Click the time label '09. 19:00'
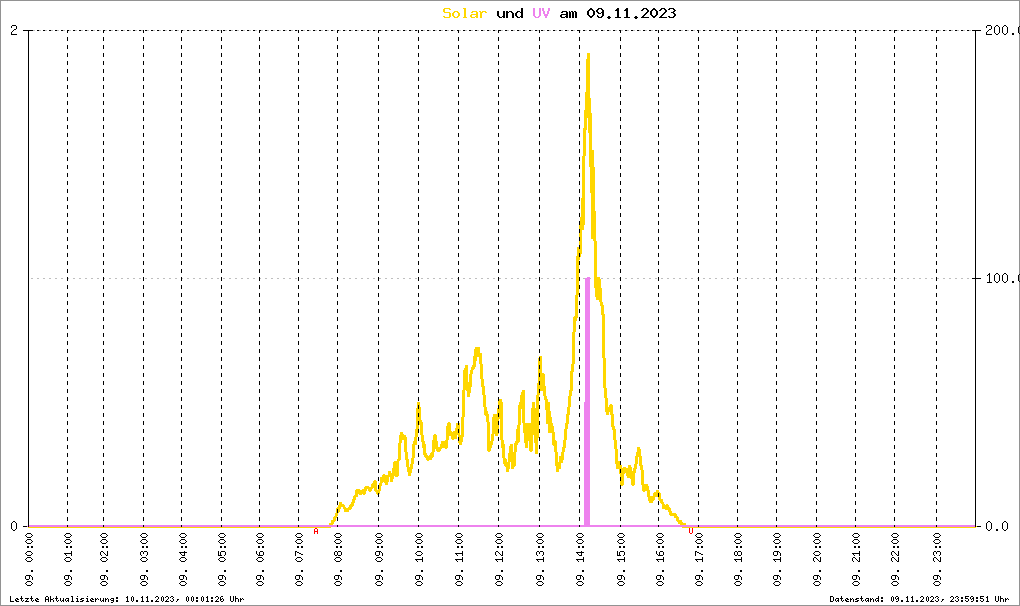 pyautogui.click(x=777, y=560)
